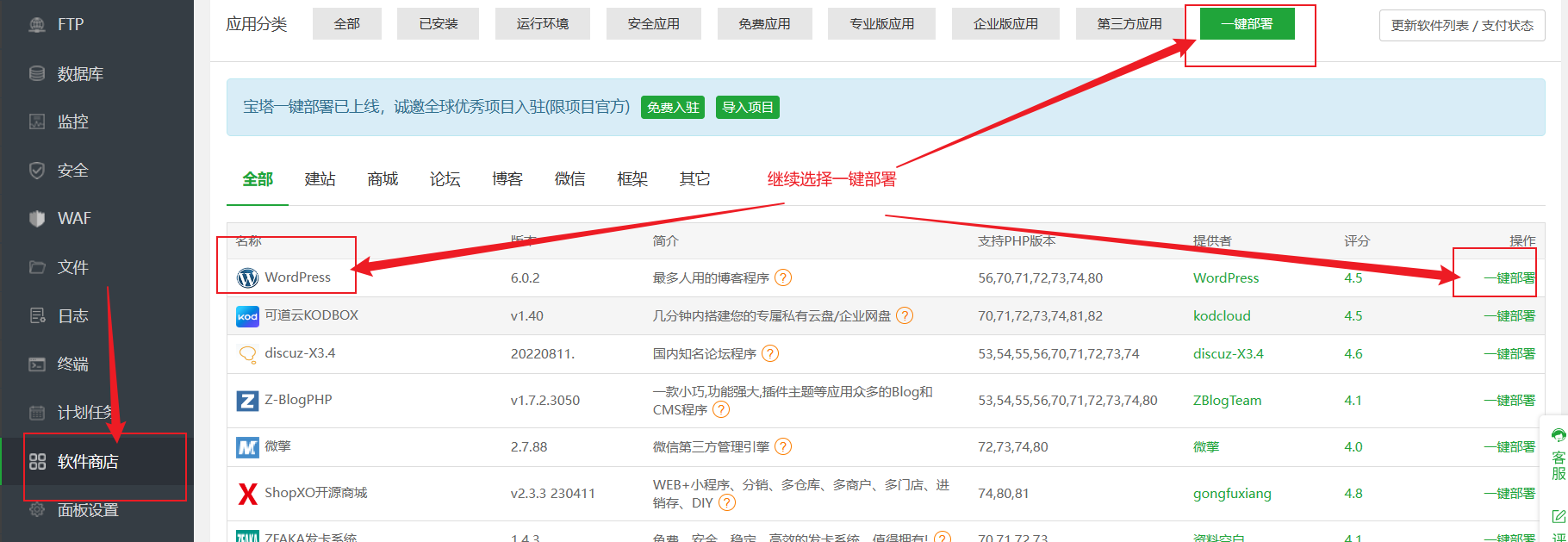The height and width of the screenshot is (542, 1568).
Task: Click the 评分 column header
Action: coord(1357,241)
